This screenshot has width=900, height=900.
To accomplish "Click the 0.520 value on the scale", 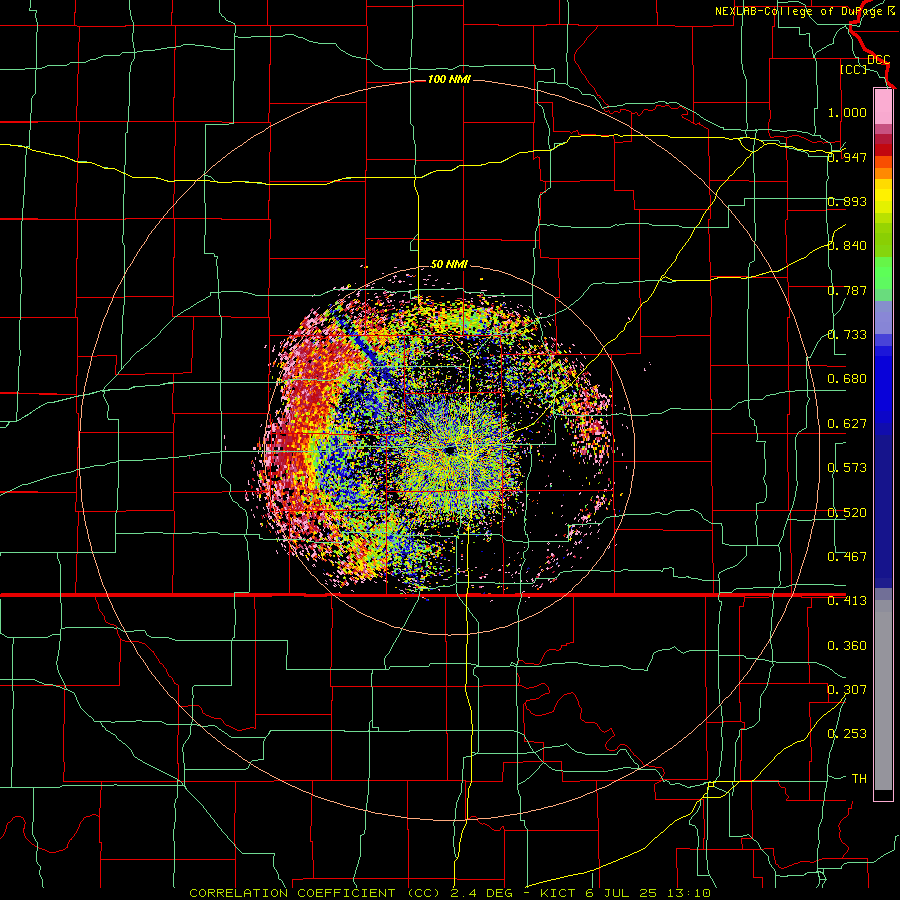I will (x=847, y=513).
